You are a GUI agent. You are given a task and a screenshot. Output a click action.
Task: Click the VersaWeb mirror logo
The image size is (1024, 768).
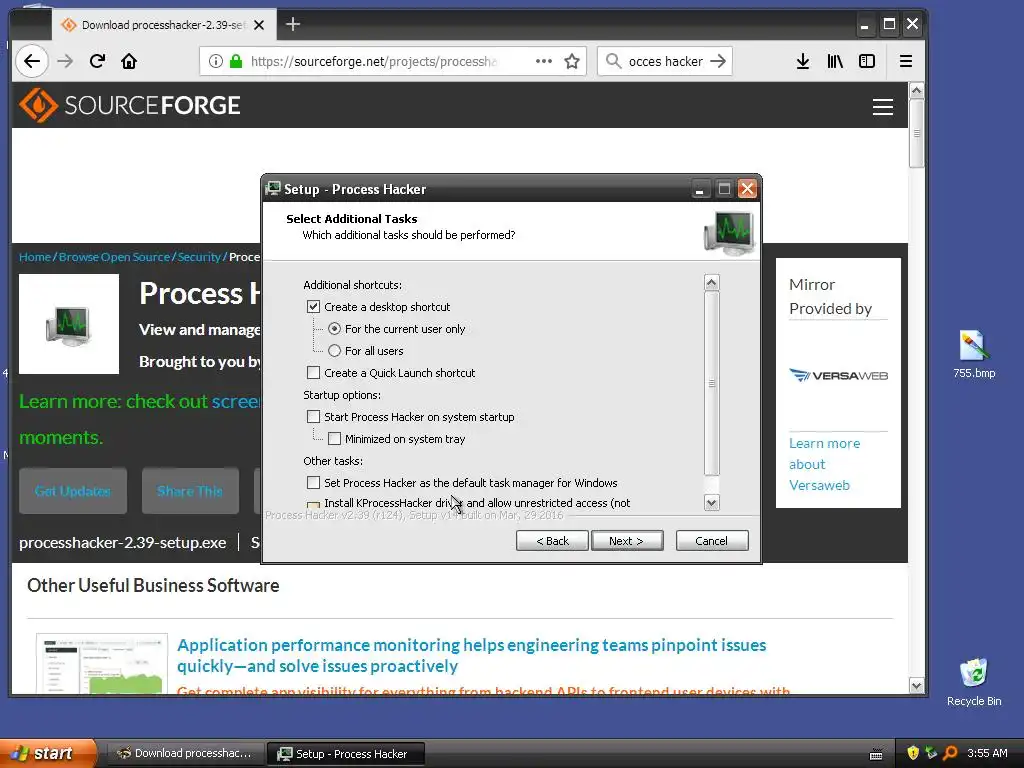tap(839, 376)
